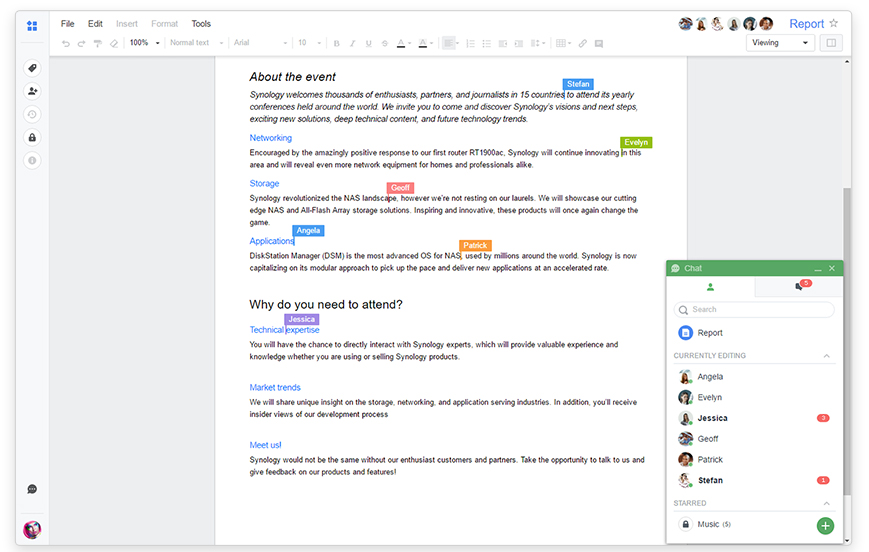The width and height of the screenshot is (869, 552).
Task: Open chat with Jessica
Action: tap(755, 418)
